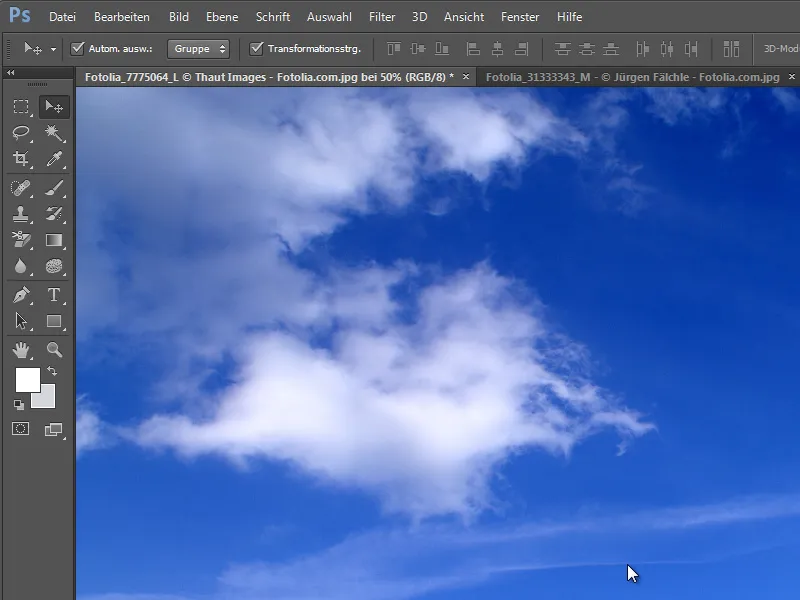The image size is (800, 600).
Task: Align vertical centers button
Action: click(418, 49)
